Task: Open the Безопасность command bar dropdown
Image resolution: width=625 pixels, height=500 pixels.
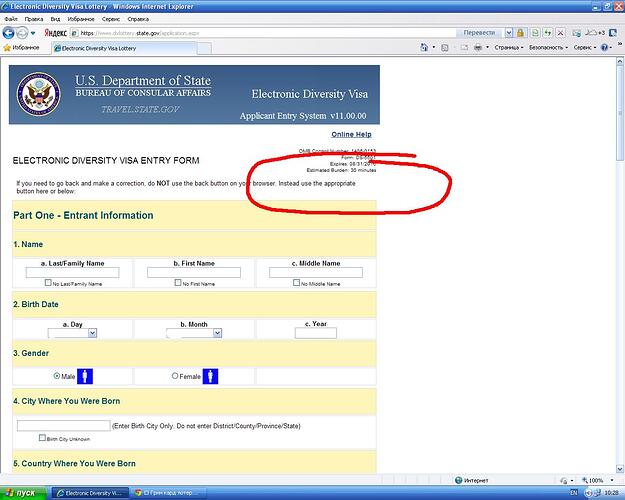Action: [548, 47]
